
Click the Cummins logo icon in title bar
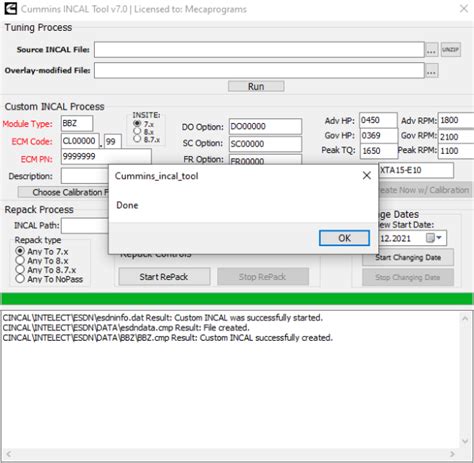(10, 9)
